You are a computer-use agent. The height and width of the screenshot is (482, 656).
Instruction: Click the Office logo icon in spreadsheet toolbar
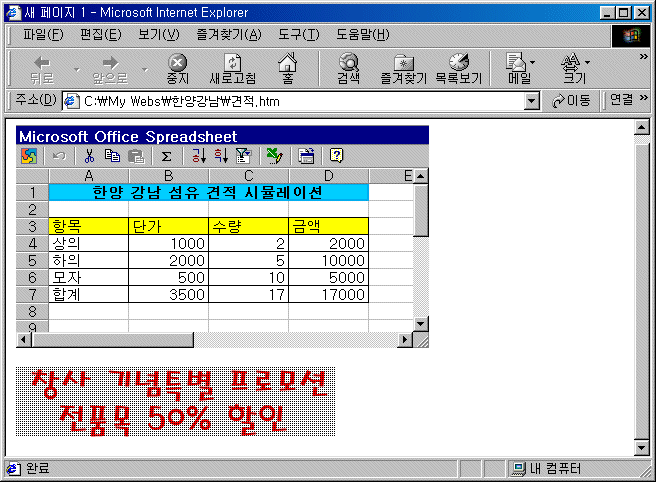29,156
